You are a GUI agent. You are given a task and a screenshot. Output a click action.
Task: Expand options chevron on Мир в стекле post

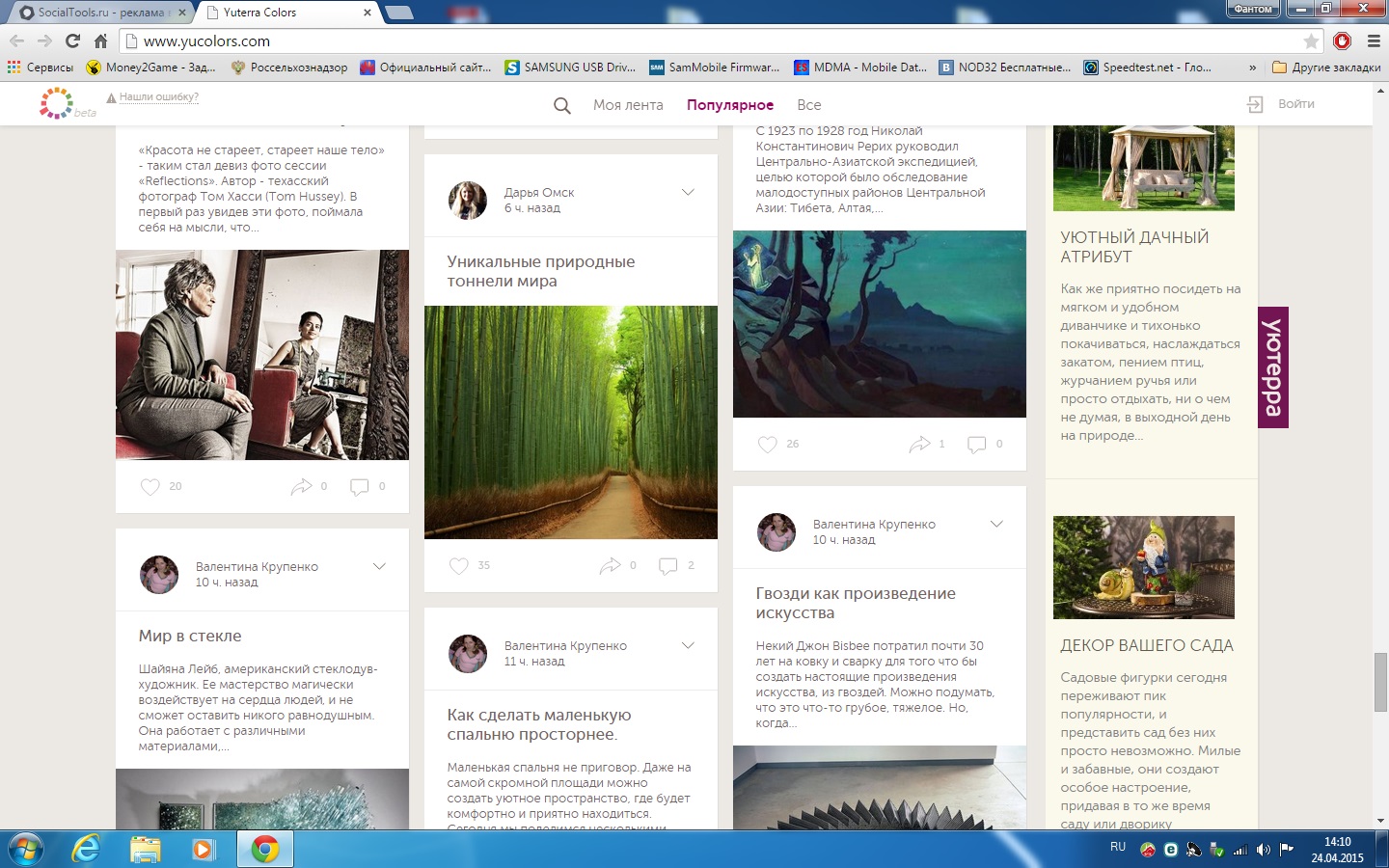[379, 566]
